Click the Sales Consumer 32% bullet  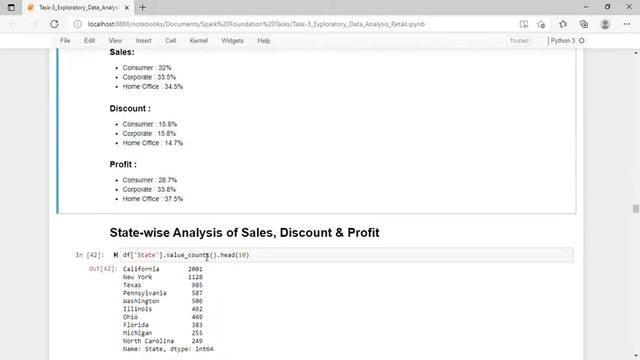click(x=147, y=68)
